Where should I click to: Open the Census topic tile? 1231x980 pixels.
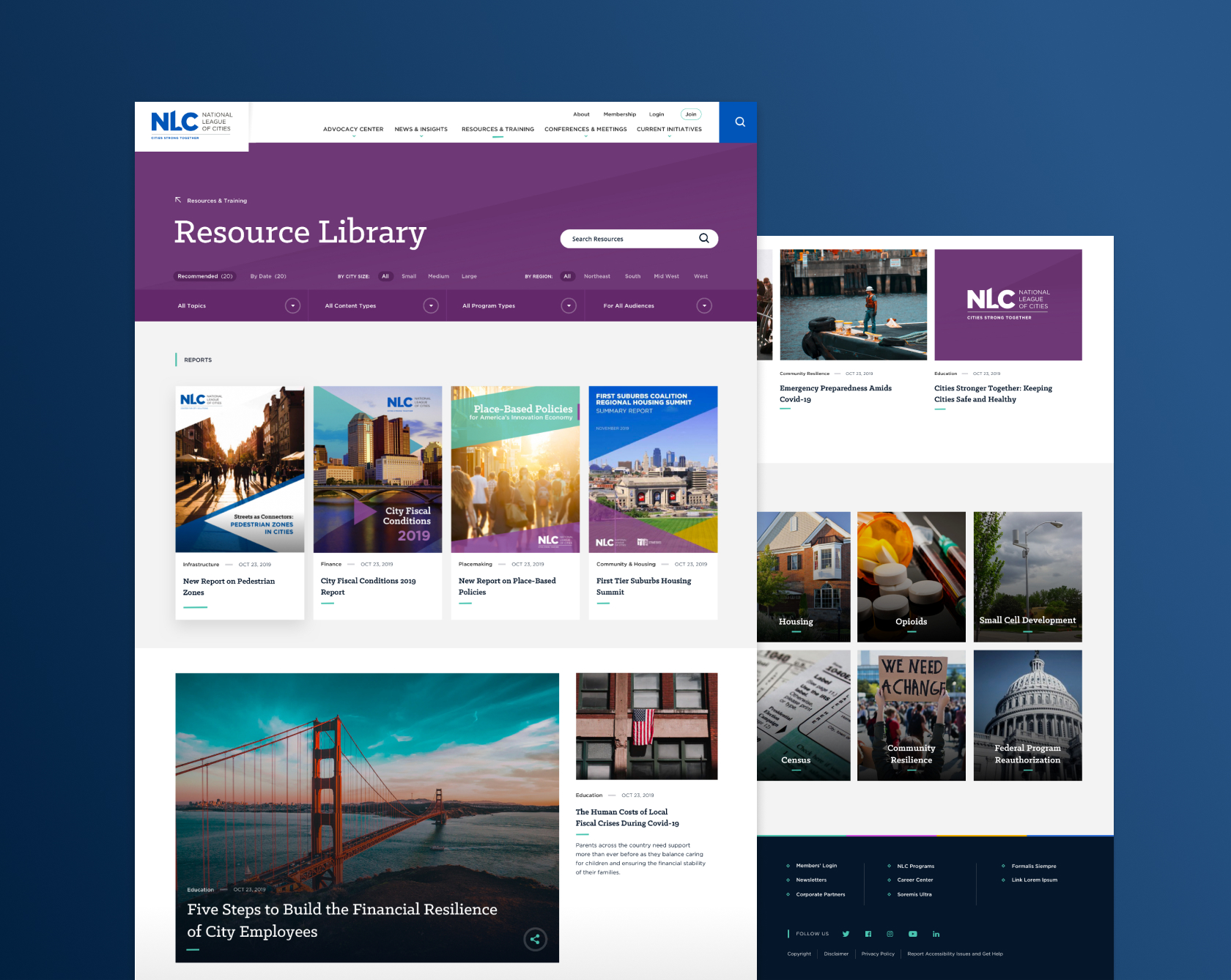(x=804, y=716)
